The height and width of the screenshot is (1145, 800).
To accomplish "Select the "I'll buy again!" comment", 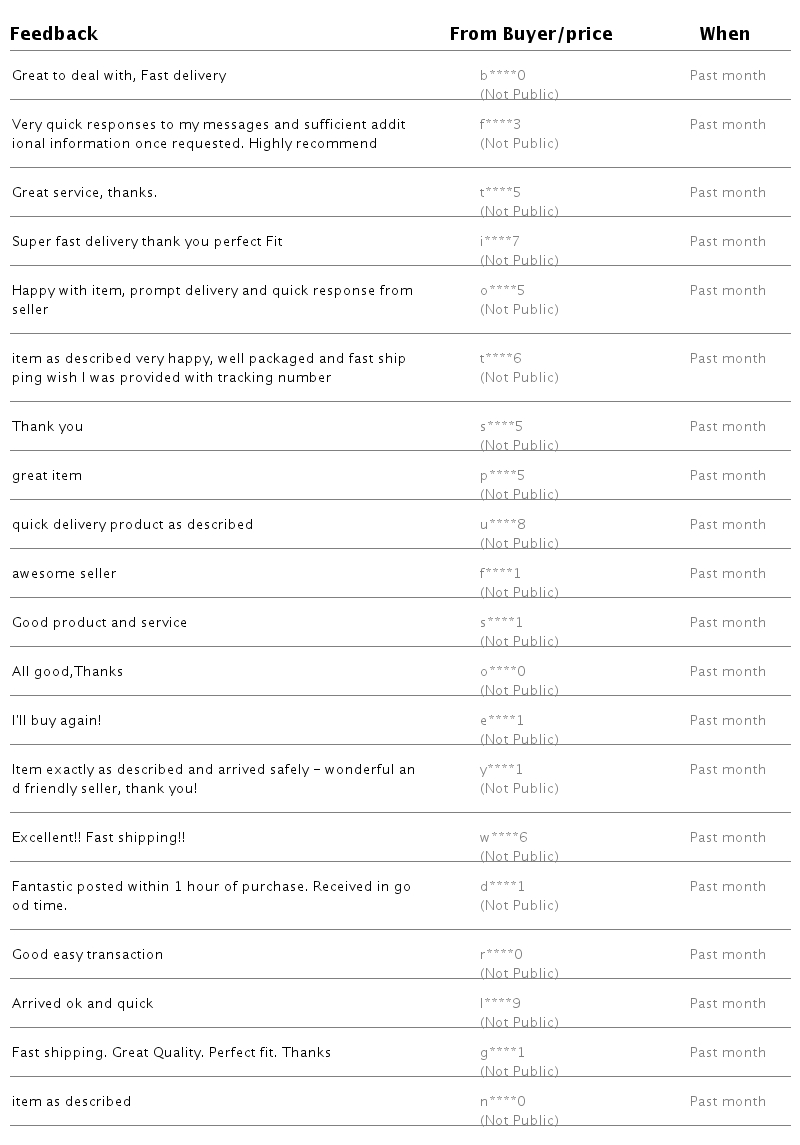I will point(56,721).
